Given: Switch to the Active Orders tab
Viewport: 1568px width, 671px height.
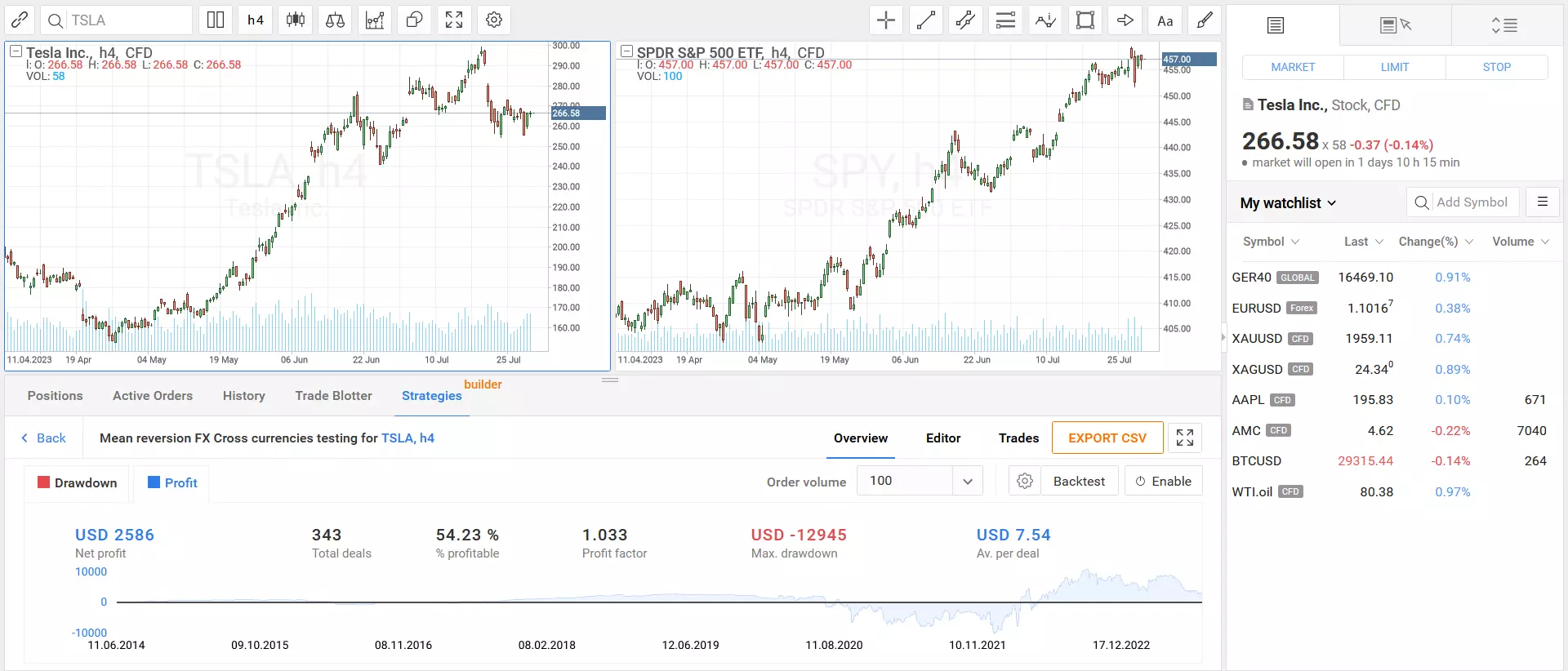Looking at the screenshot, I should (153, 396).
